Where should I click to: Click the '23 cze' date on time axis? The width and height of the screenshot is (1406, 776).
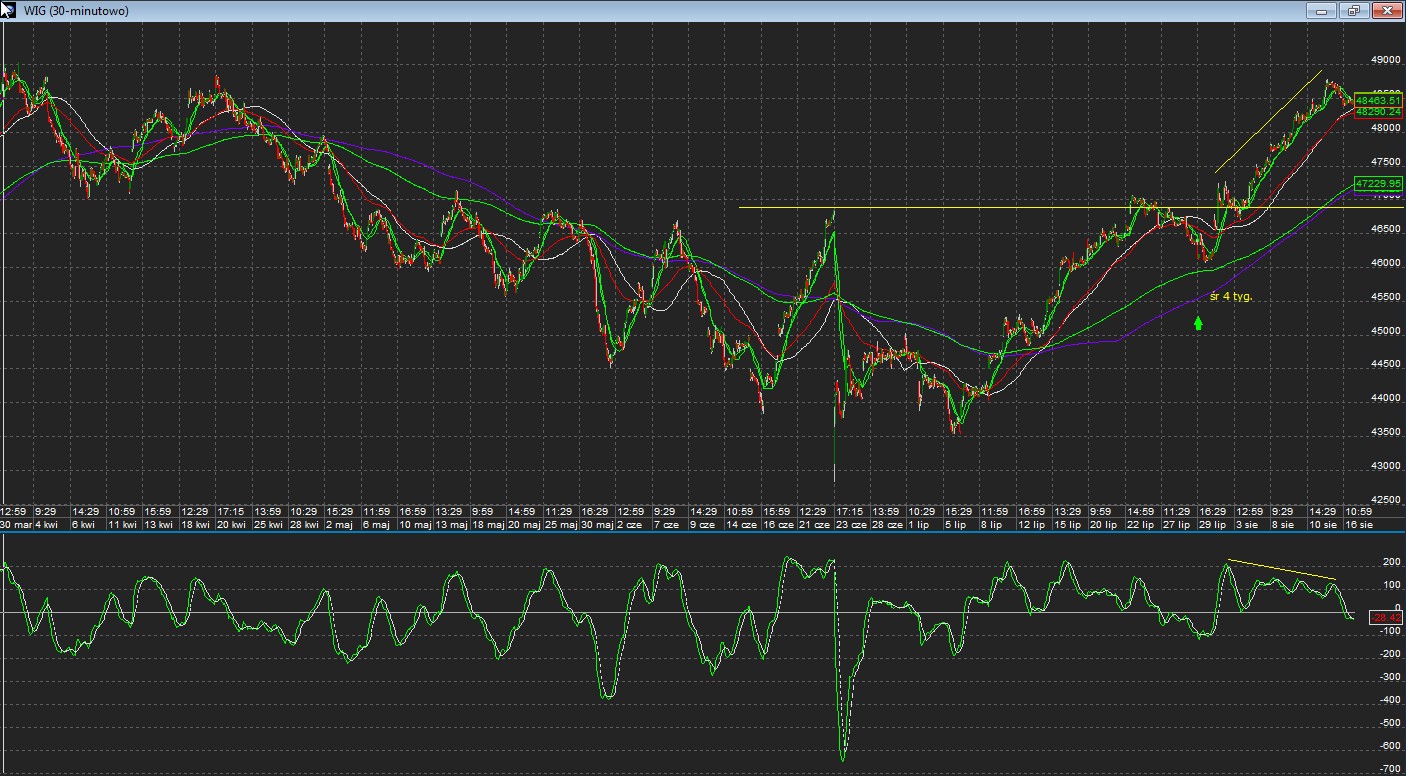pyautogui.click(x=852, y=524)
